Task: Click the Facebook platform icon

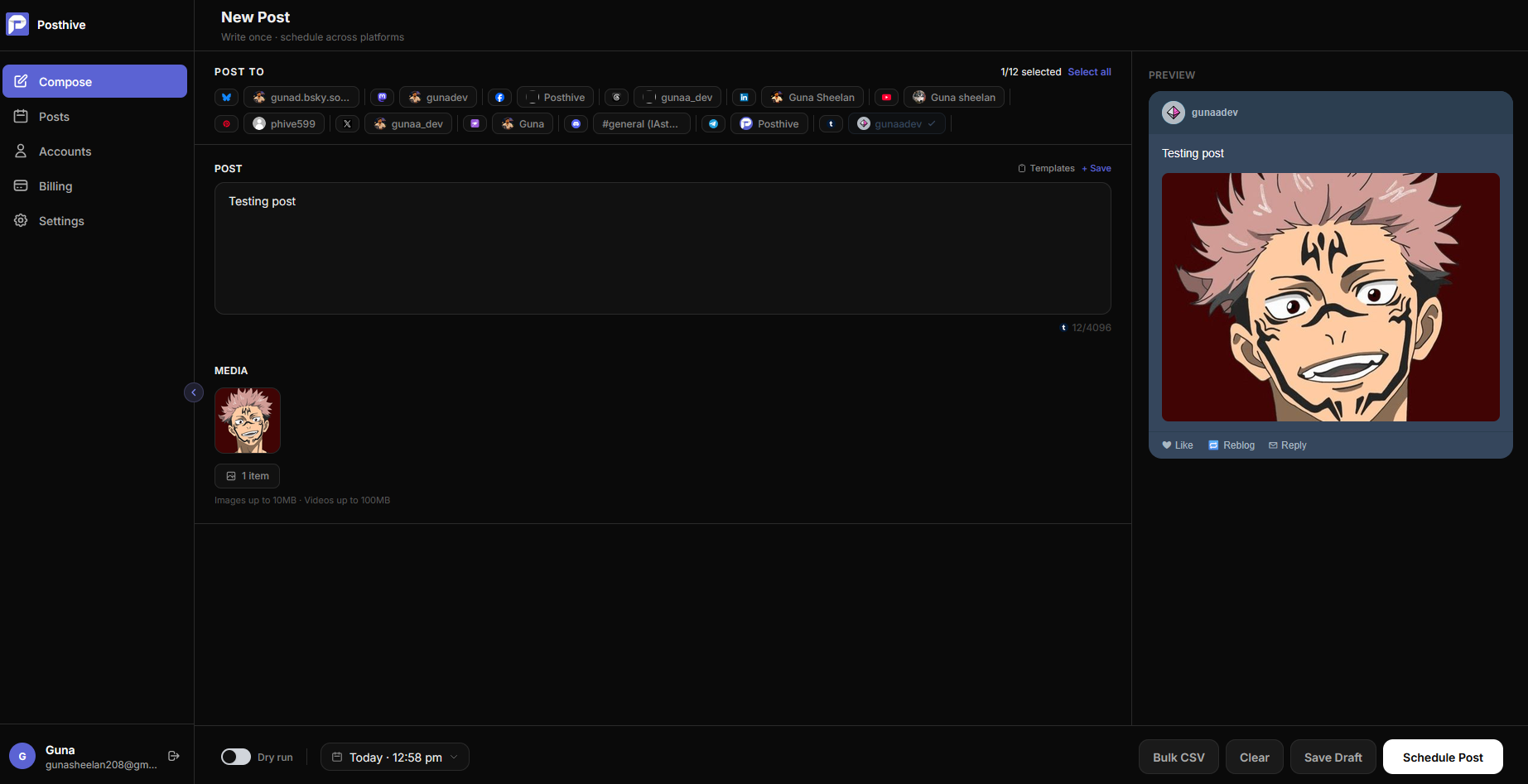Action: (x=499, y=98)
